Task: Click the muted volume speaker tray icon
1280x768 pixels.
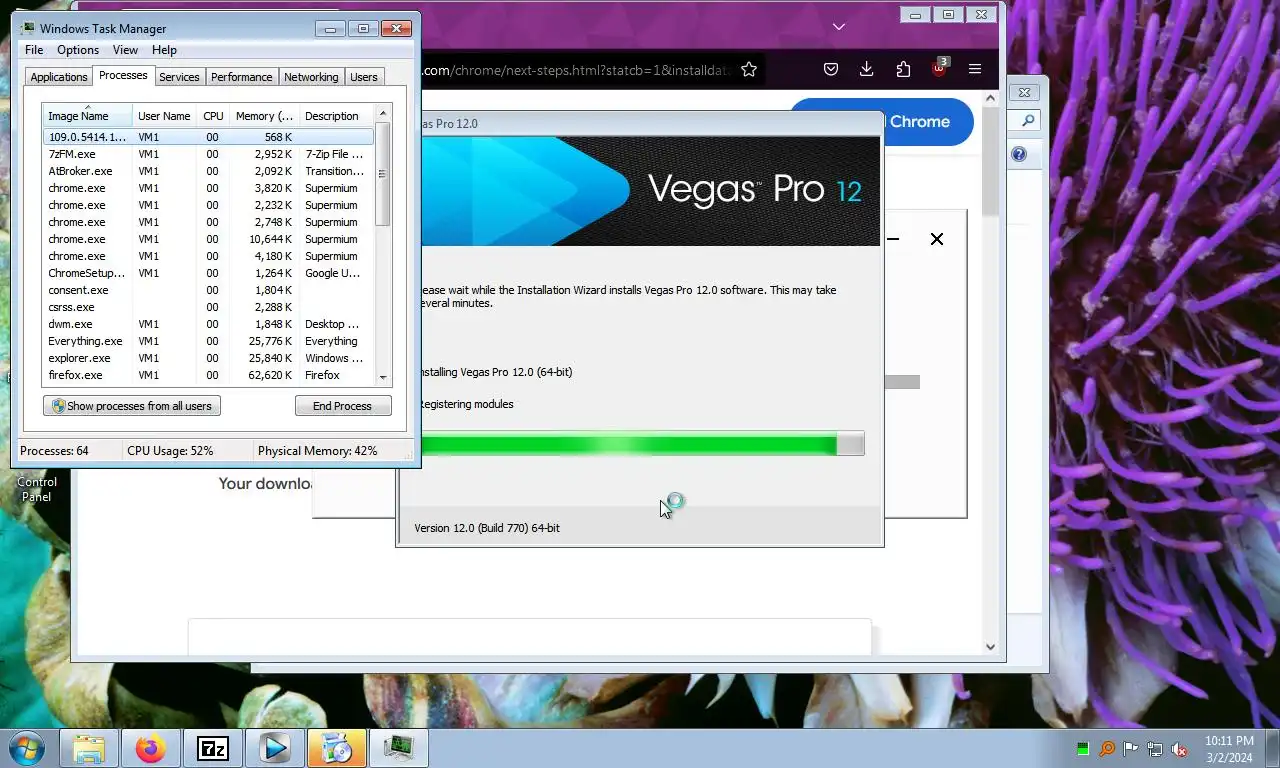Action: 1179,749
